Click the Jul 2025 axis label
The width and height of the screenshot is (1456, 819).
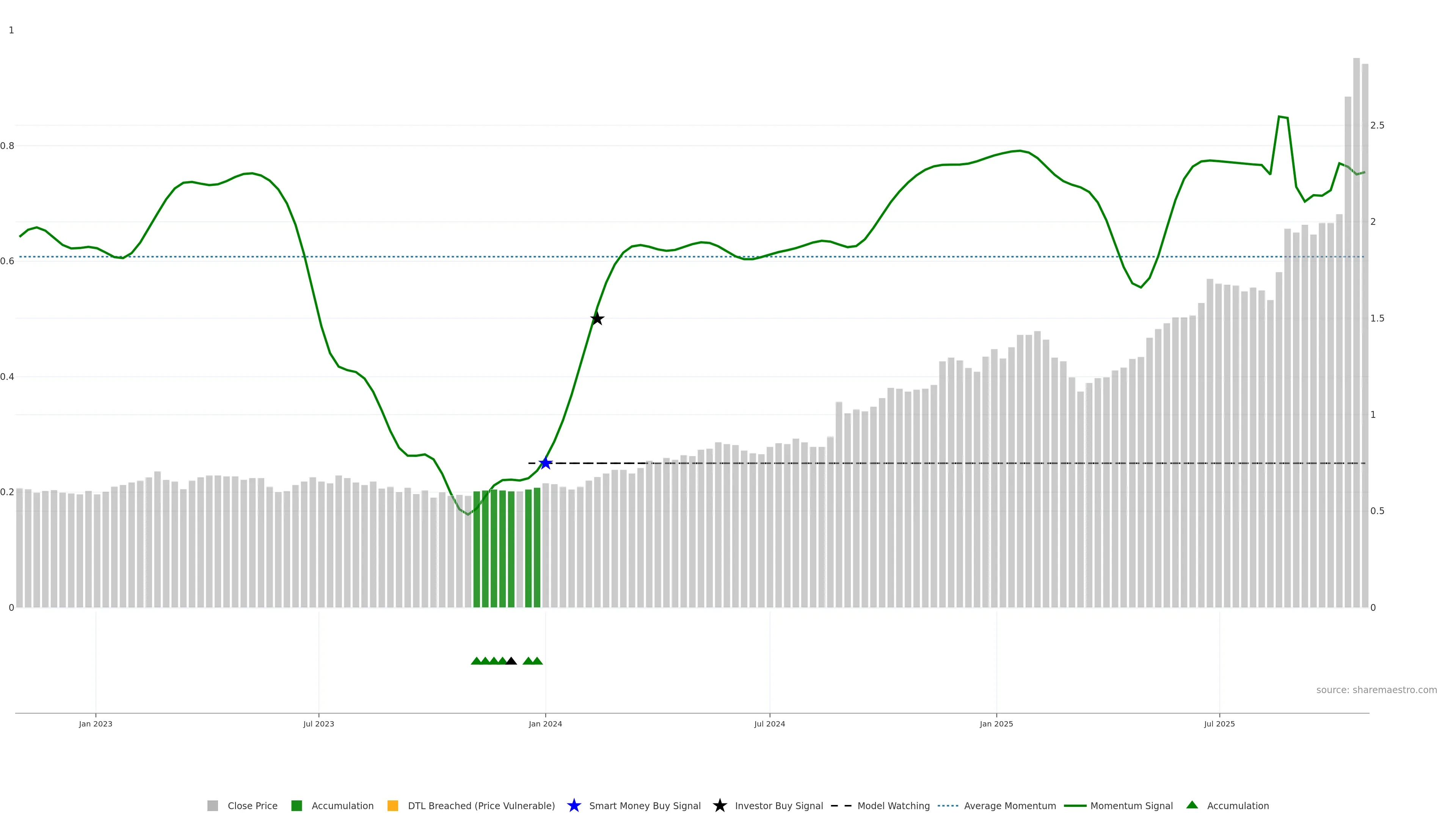click(1219, 723)
